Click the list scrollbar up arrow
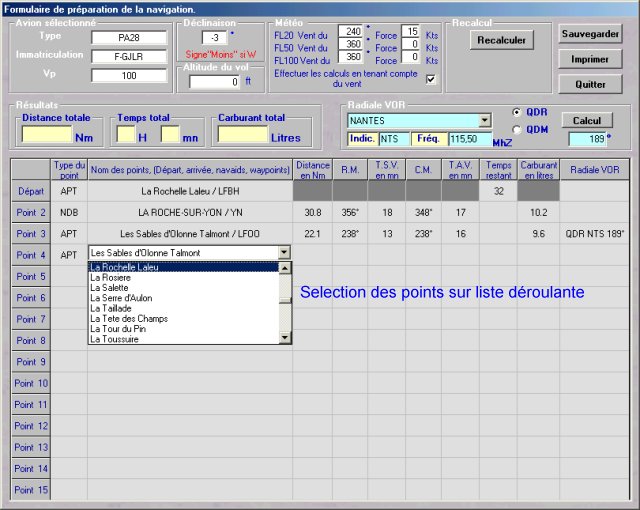 [x=285, y=268]
